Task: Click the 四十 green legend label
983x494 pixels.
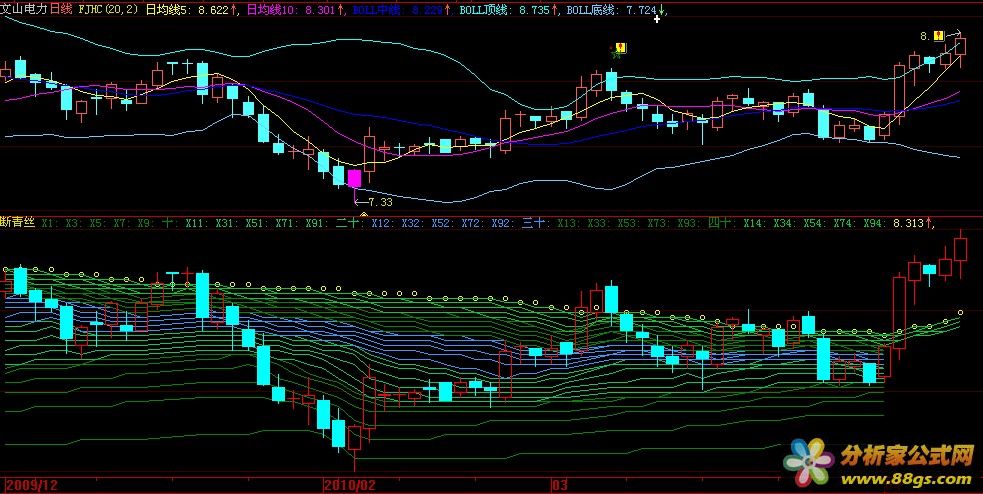Action: coord(720,223)
